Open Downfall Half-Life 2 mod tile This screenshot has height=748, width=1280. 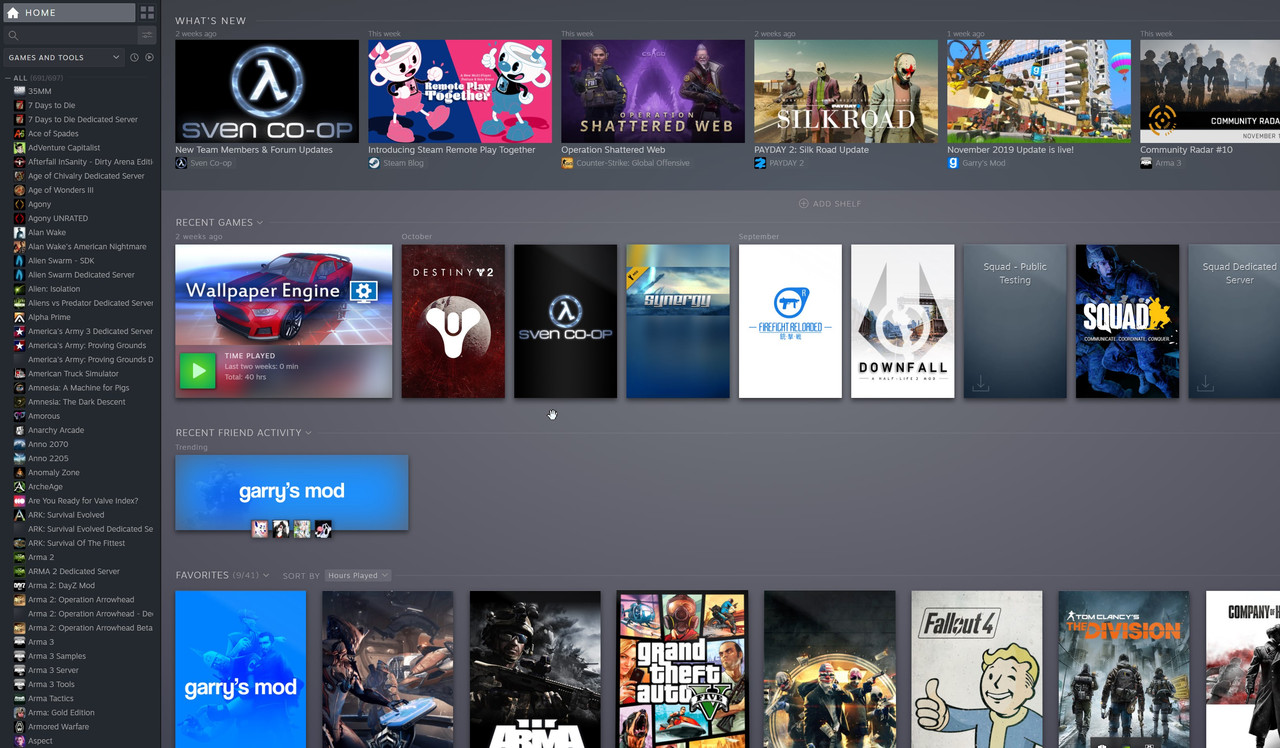click(902, 321)
